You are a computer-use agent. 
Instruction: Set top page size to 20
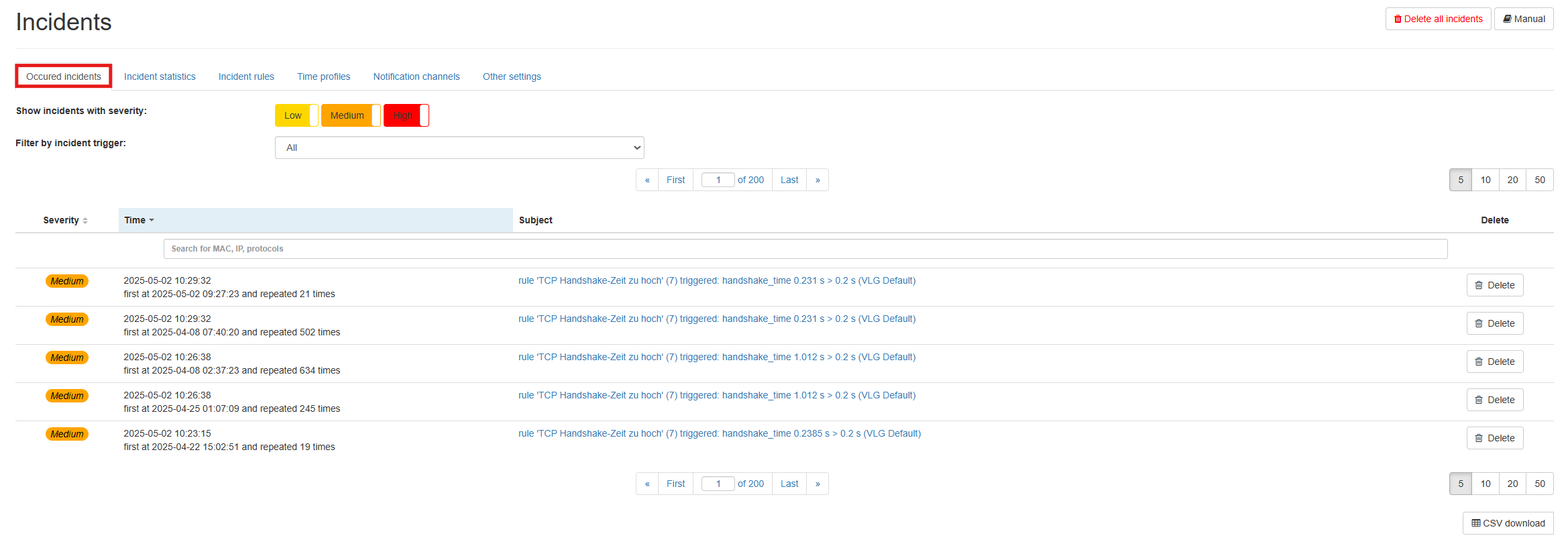tap(1512, 180)
